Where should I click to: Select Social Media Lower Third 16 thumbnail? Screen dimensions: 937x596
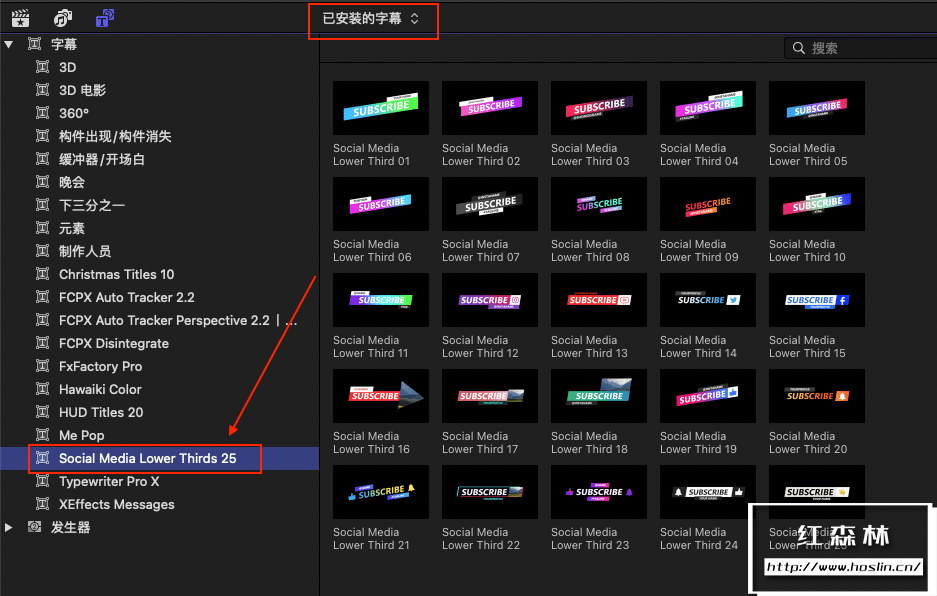(381, 396)
